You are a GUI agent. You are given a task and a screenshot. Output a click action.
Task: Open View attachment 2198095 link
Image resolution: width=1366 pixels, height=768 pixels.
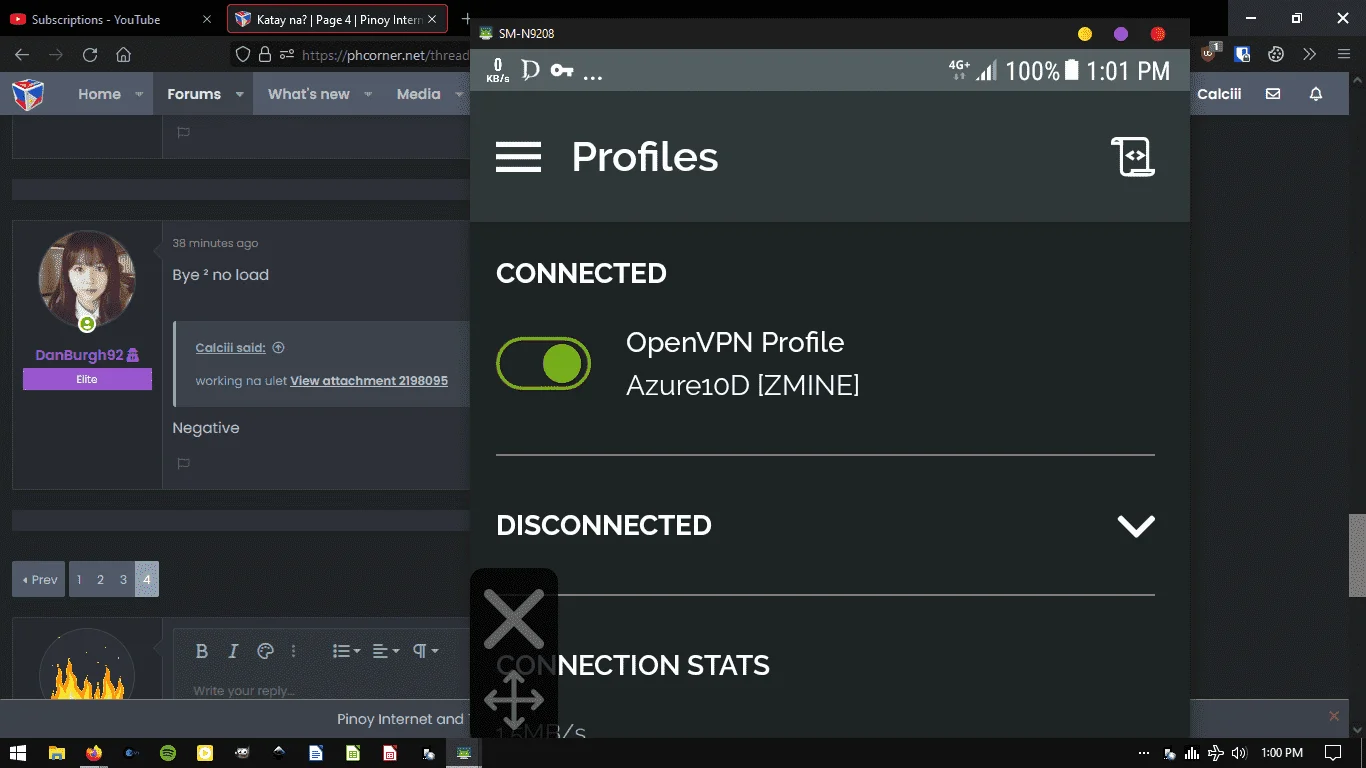pos(369,381)
